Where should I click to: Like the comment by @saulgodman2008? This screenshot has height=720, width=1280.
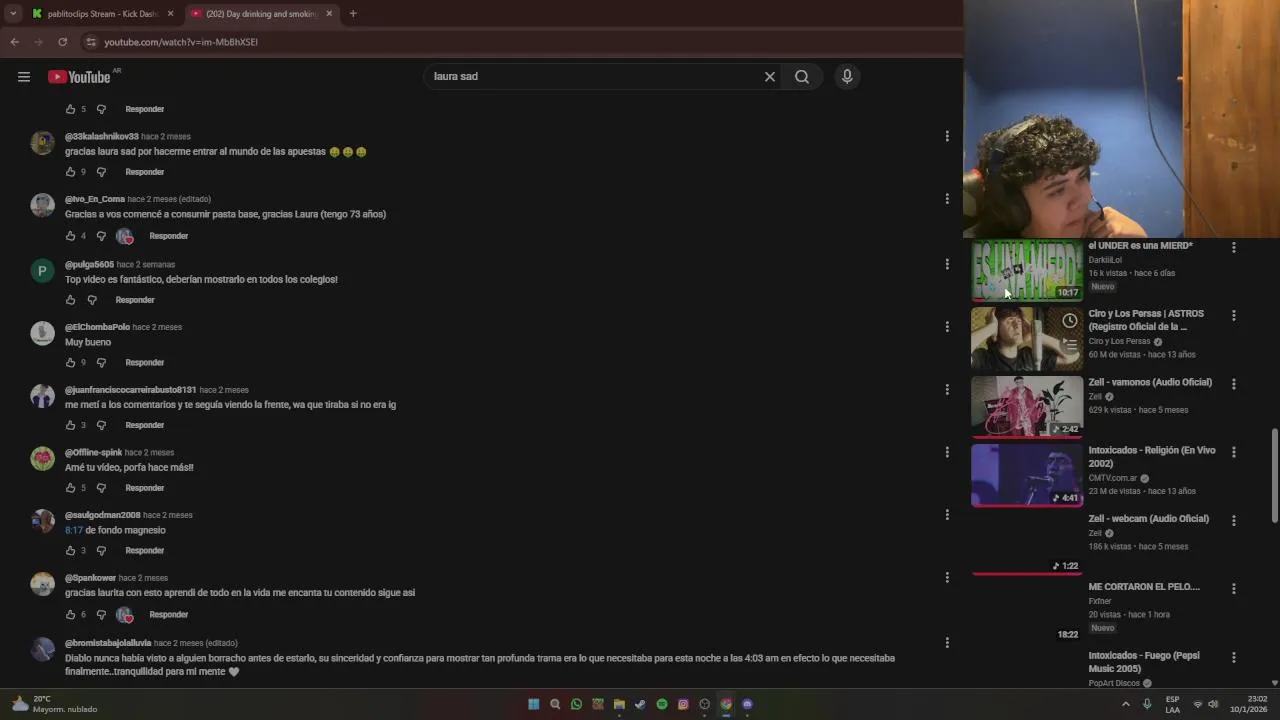point(70,551)
